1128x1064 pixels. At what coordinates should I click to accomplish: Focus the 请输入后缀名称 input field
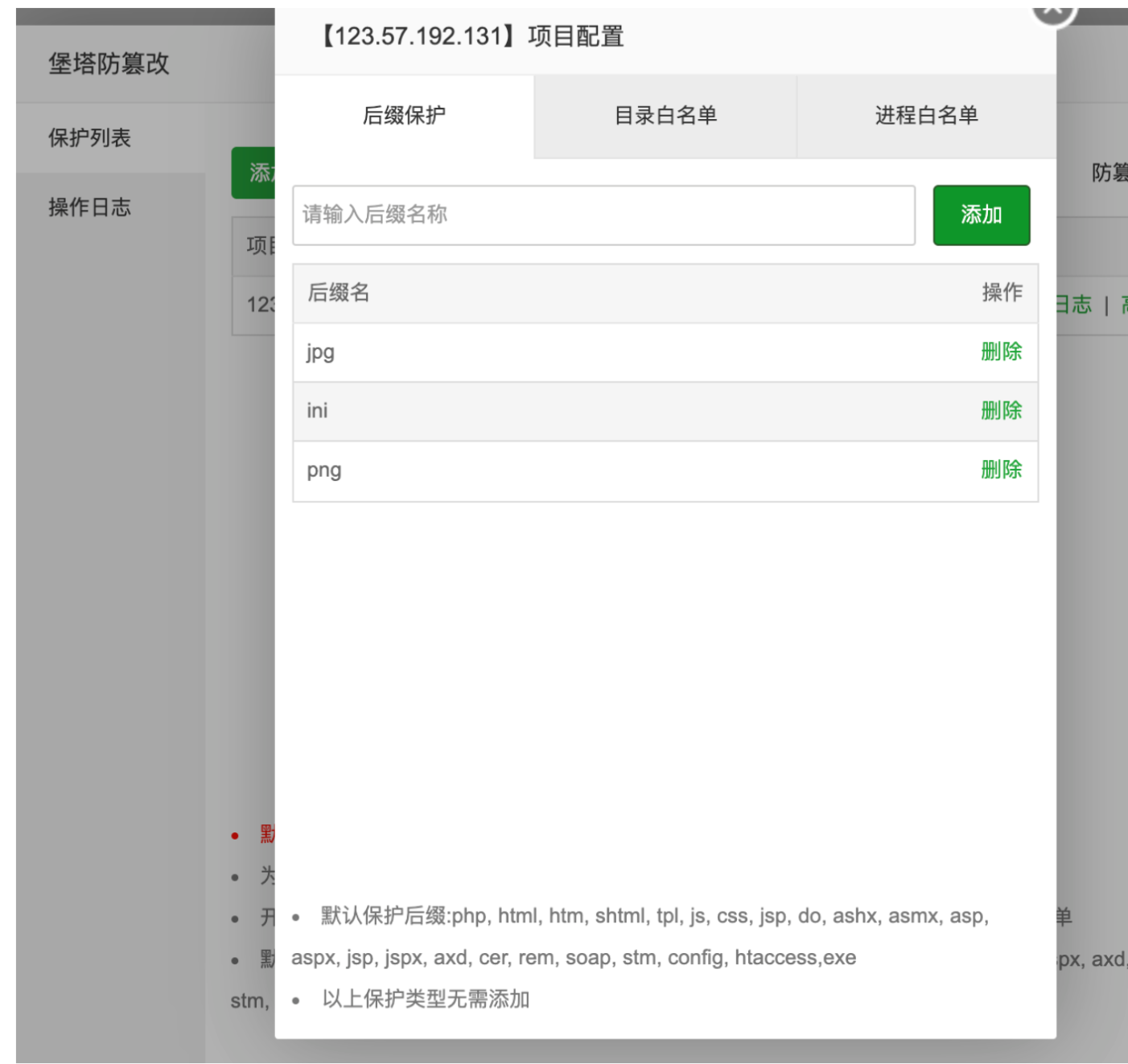point(603,215)
